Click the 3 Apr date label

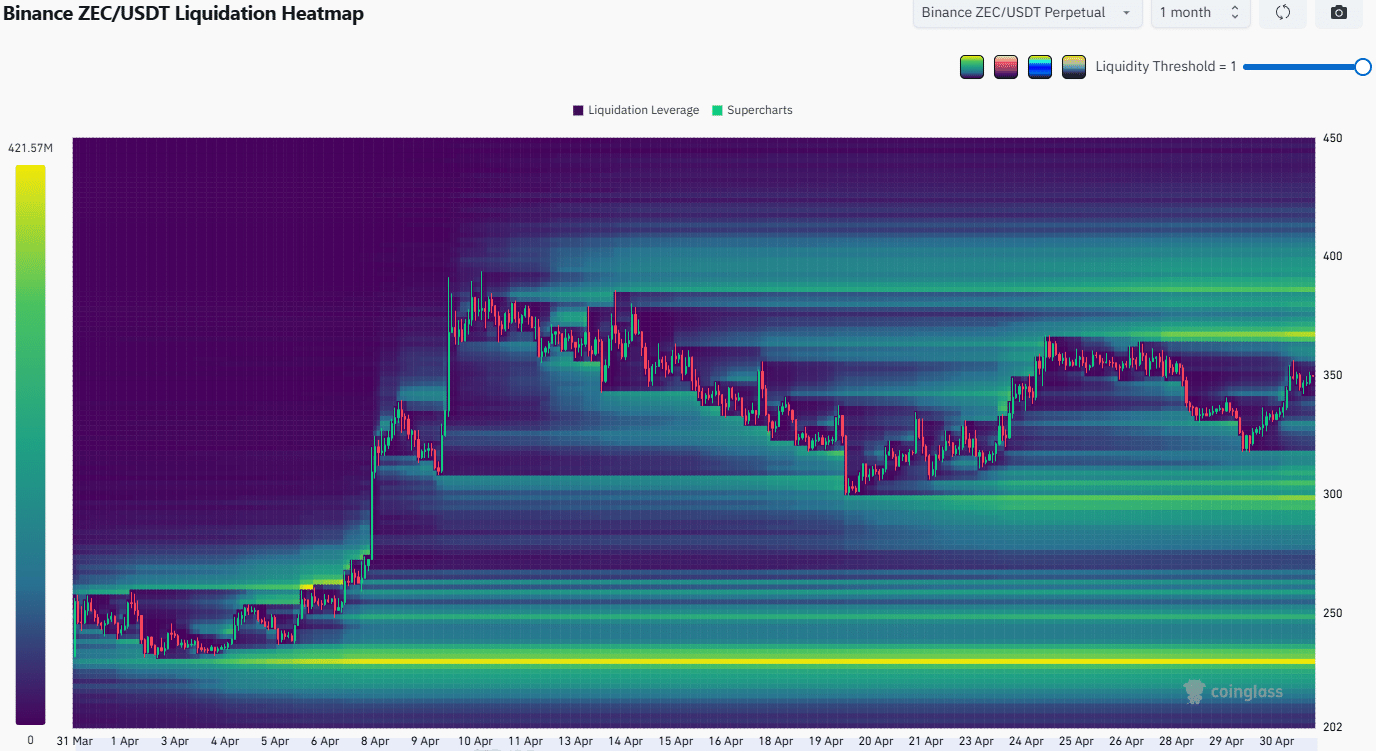[x=175, y=741]
